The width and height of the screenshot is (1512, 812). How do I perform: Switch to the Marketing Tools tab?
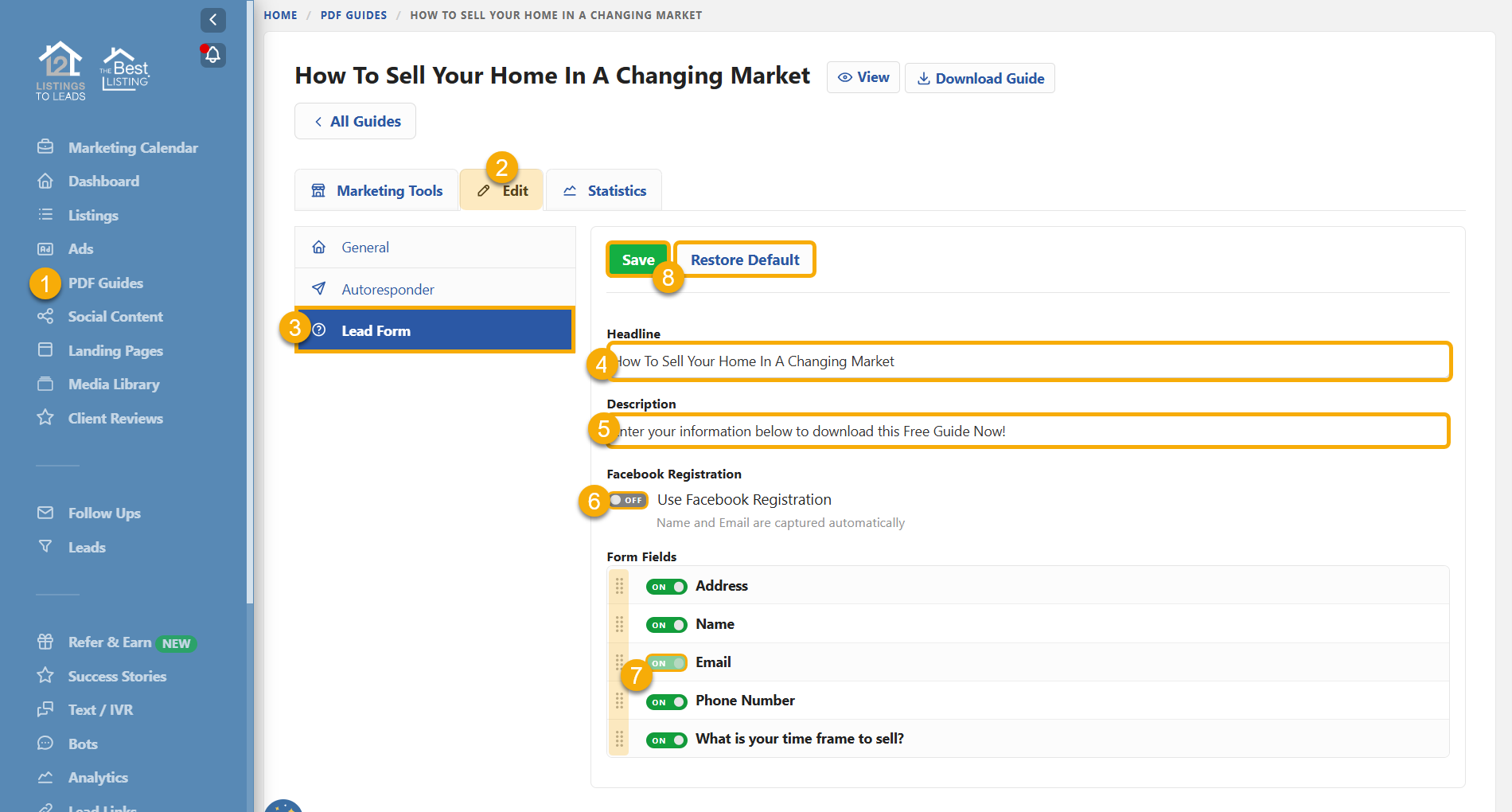pos(376,191)
